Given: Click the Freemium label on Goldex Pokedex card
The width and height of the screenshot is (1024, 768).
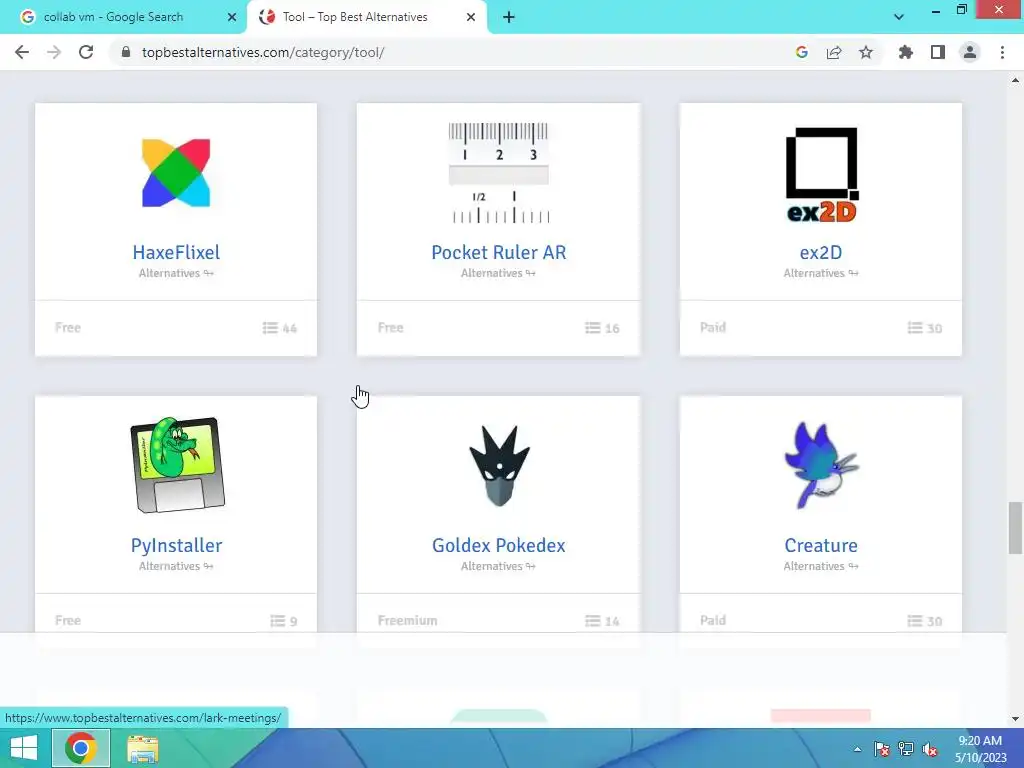Looking at the screenshot, I should click(x=408, y=620).
